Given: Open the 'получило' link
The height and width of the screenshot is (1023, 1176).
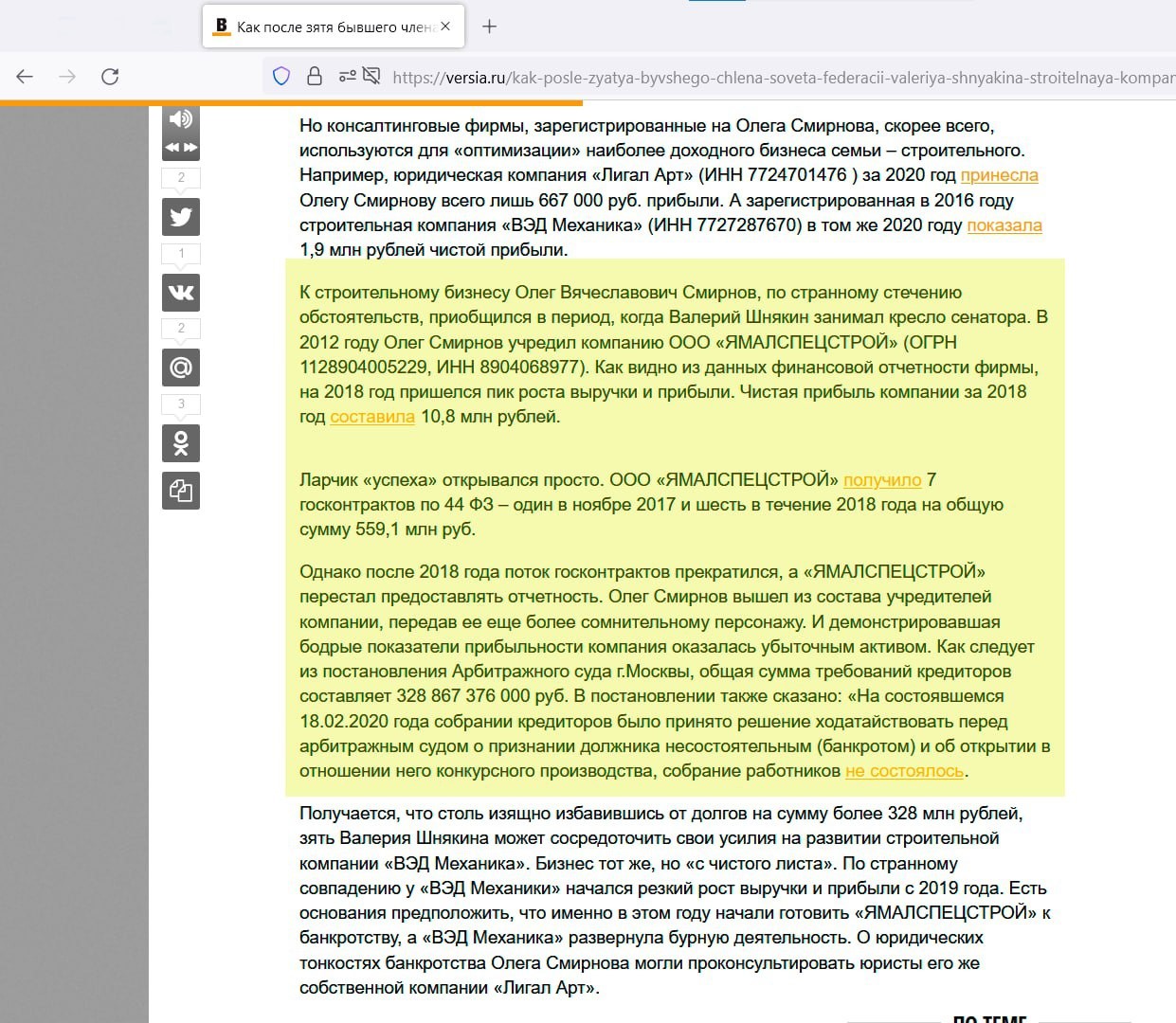Looking at the screenshot, I should (881, 480).
